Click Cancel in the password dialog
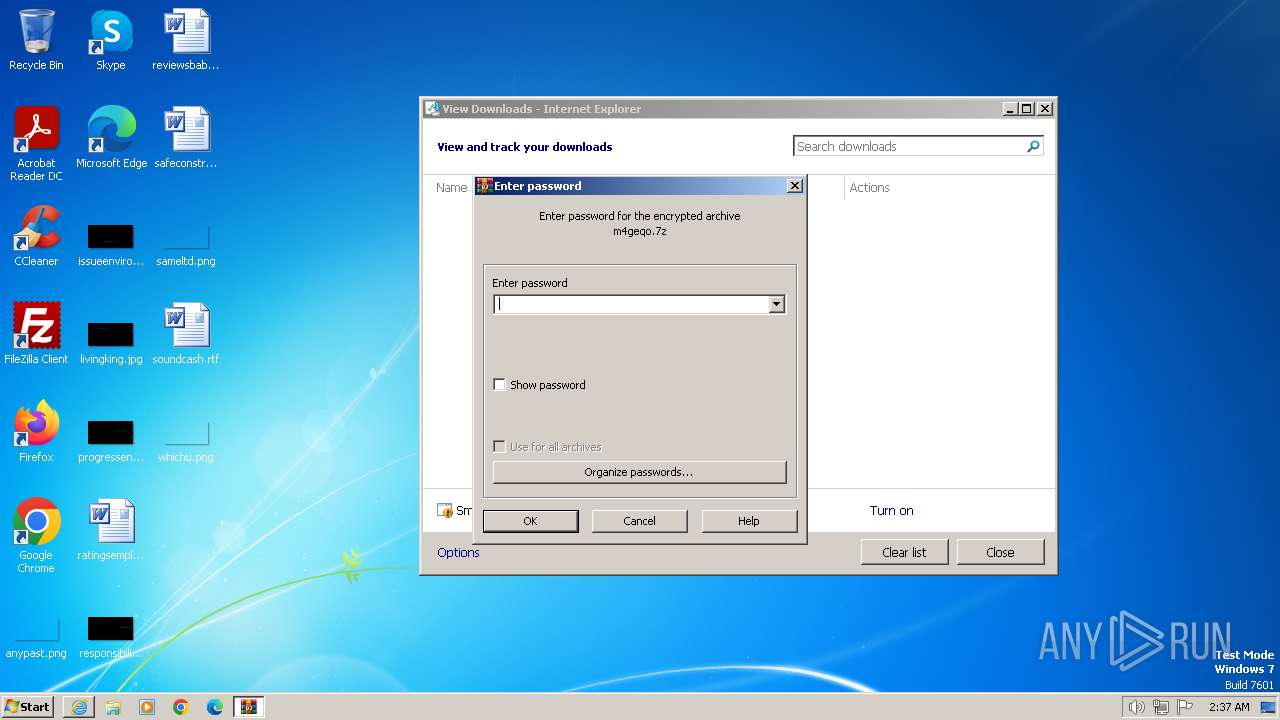Screen dimensions: 1280x720 point(639,521)
